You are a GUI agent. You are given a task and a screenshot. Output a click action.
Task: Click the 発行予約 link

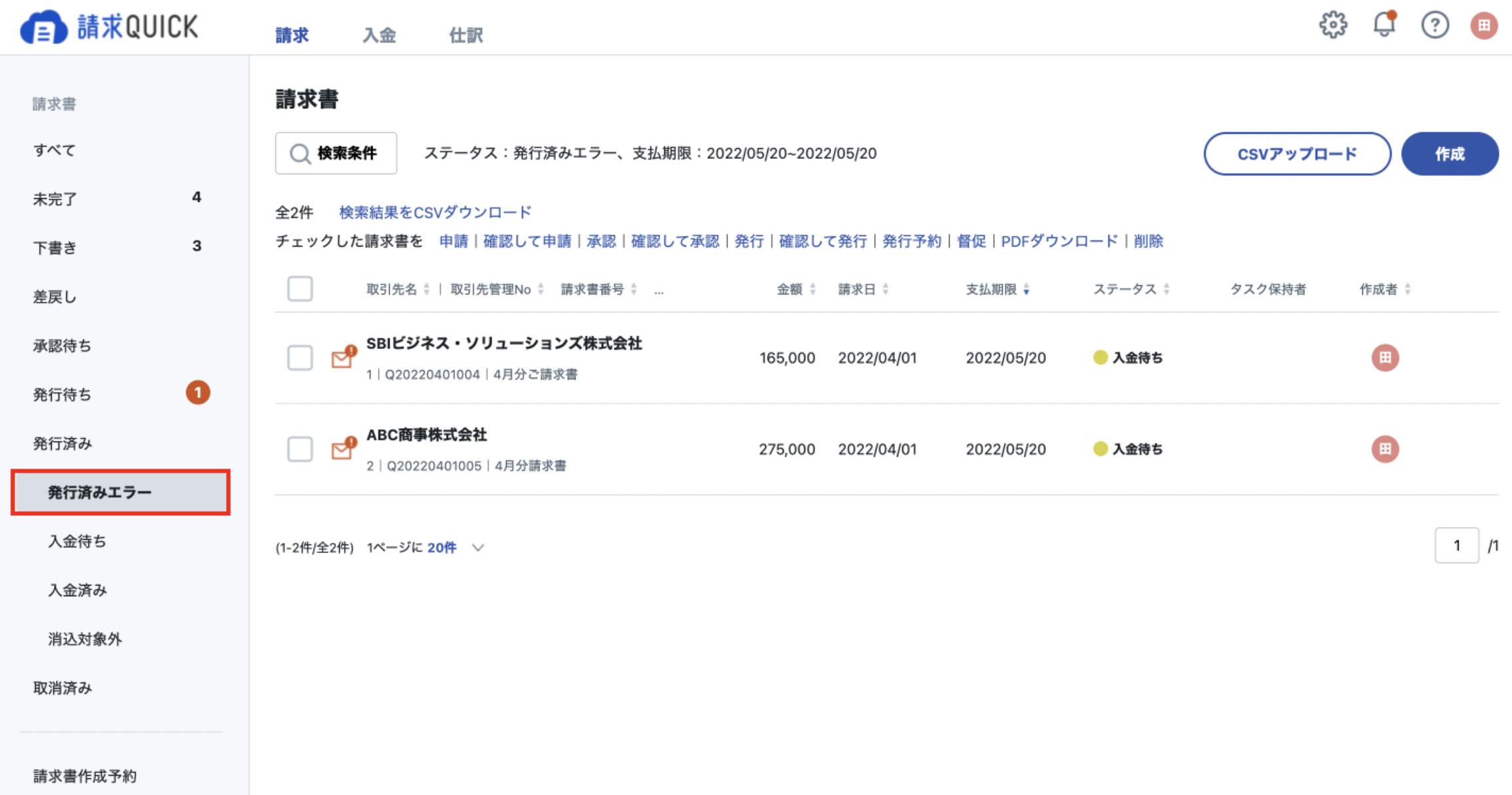(911, 241)
